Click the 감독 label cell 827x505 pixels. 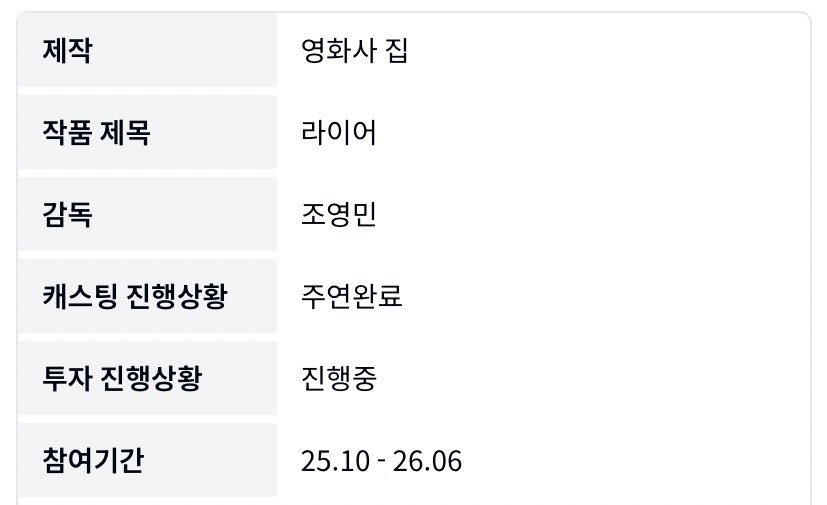pos(147,214)
